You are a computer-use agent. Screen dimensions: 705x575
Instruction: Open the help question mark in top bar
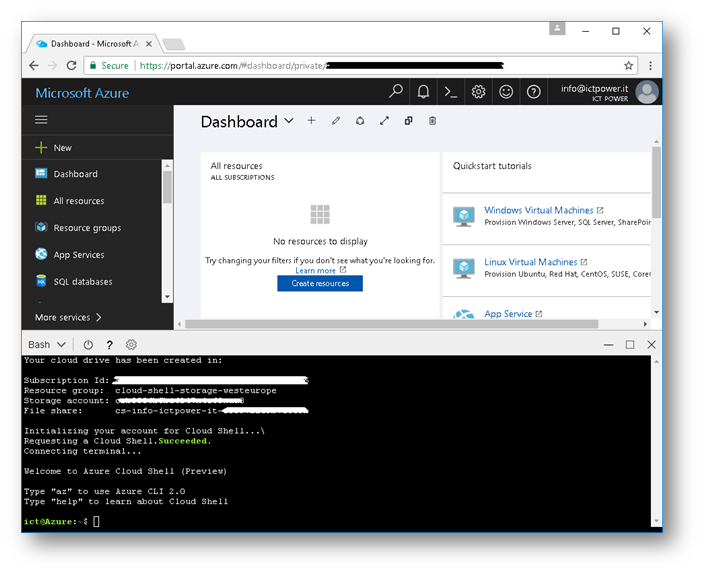click(533, 92)
